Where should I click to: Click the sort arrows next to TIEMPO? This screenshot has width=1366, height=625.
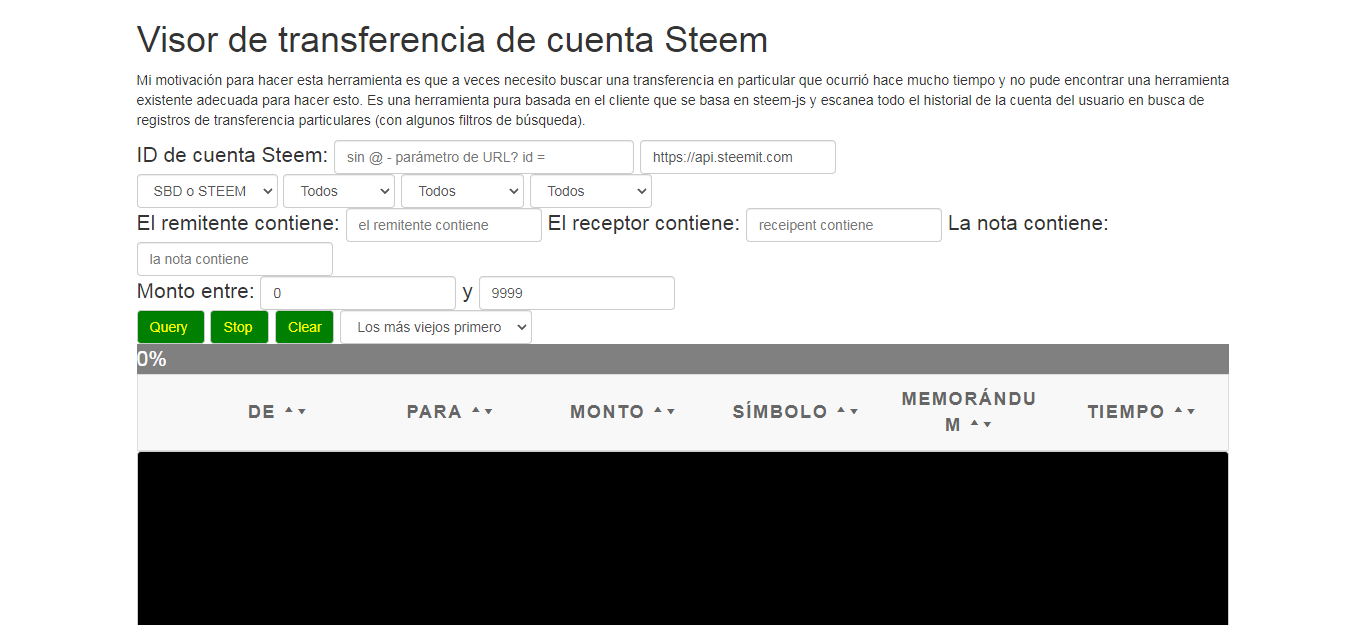[x=1185, y=412]
